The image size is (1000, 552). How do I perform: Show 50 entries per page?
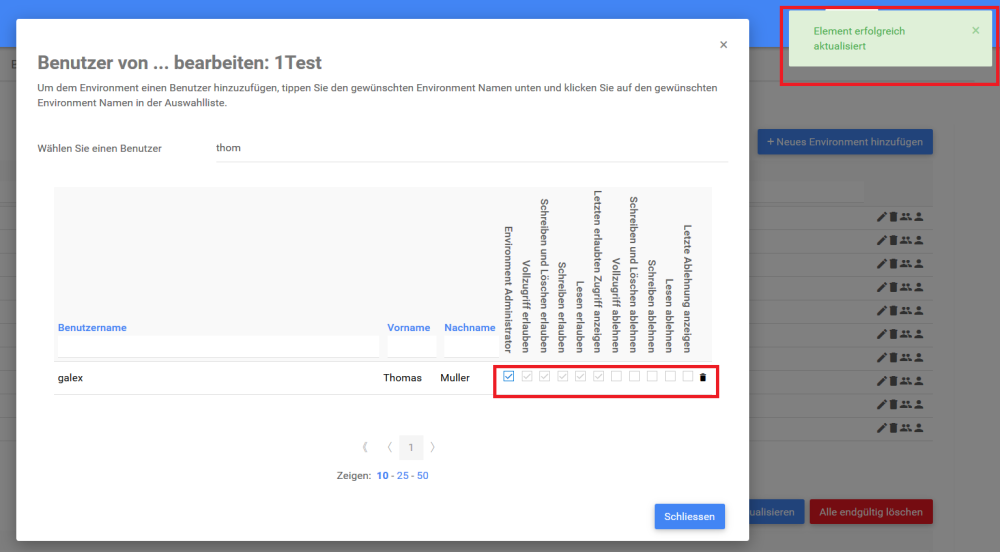[x=423, y=476]
